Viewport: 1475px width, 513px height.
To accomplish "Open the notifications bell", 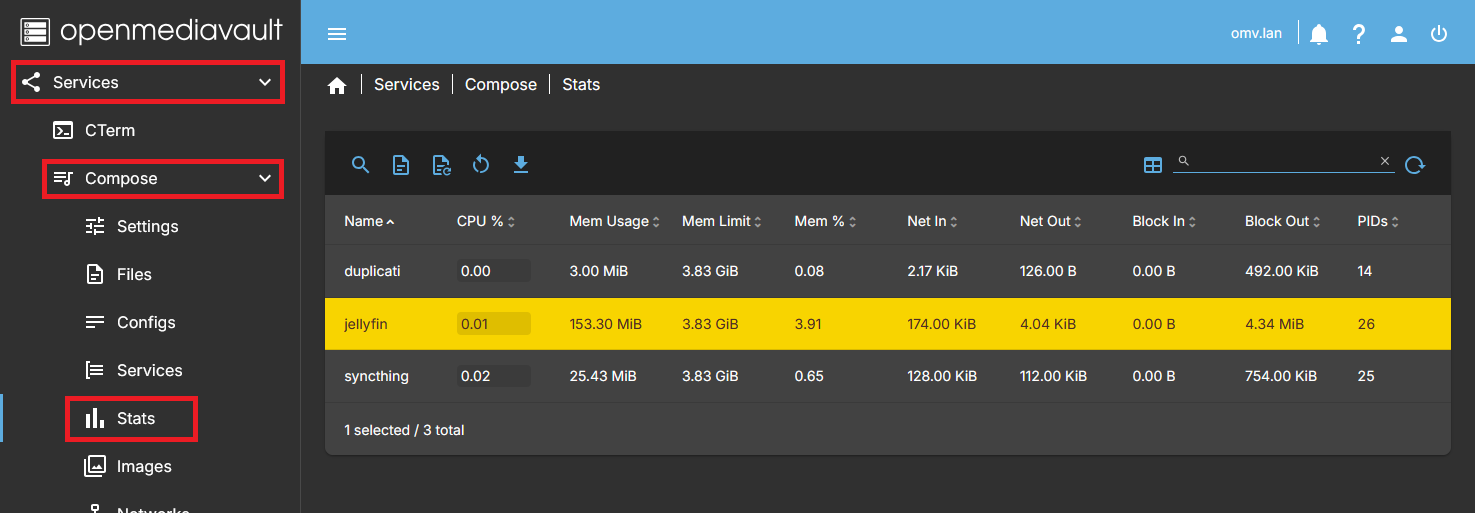I will point(1319,34).
